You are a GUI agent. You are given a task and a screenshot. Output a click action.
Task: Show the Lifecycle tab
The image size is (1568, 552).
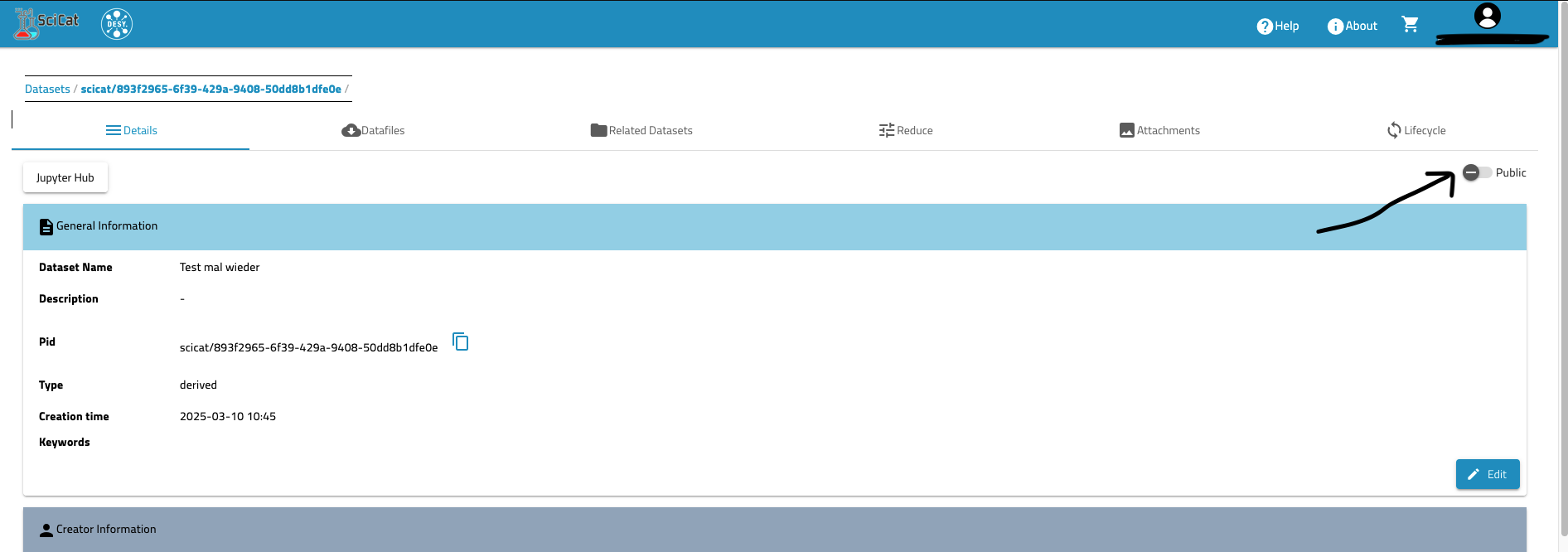[x=1416, y=131]
